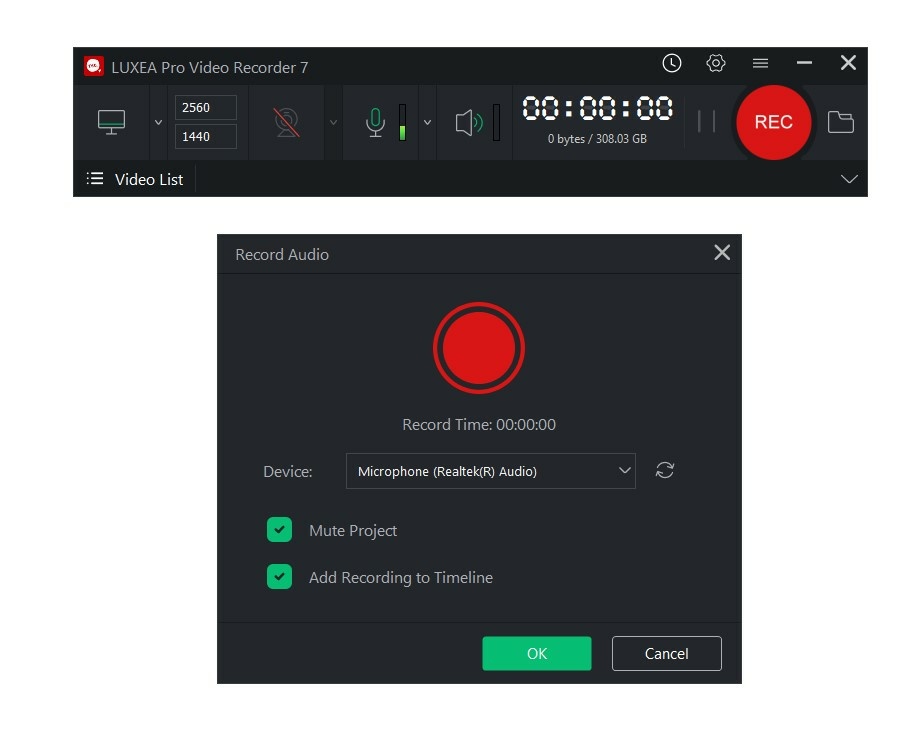Open the Device dropdown Microphone (Realtek(R) Audio)
The image size is (917, 751).
point(491,471)
